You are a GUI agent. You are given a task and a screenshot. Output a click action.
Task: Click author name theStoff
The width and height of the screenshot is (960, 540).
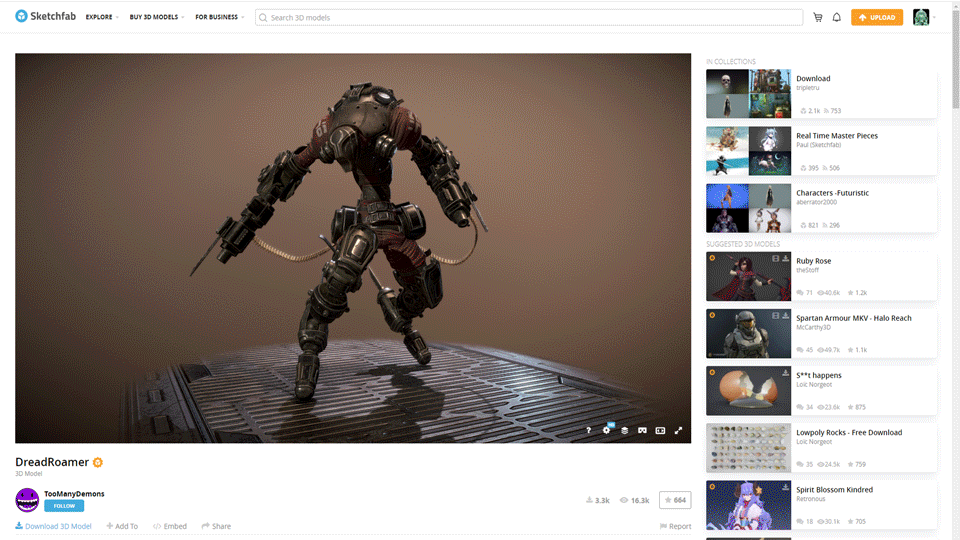[x=807, y=270]
